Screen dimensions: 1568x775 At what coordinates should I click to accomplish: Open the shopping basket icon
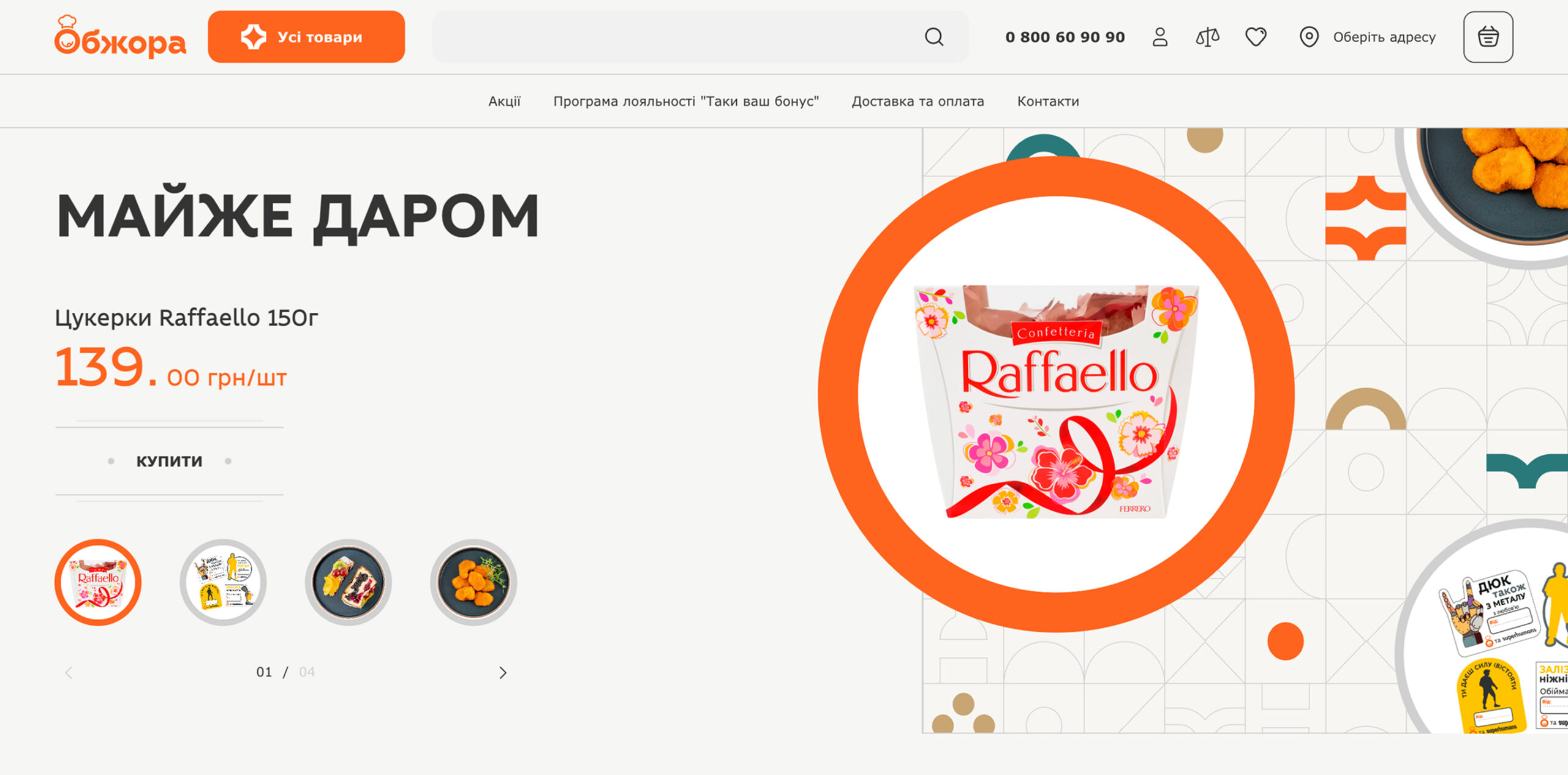1488,37
